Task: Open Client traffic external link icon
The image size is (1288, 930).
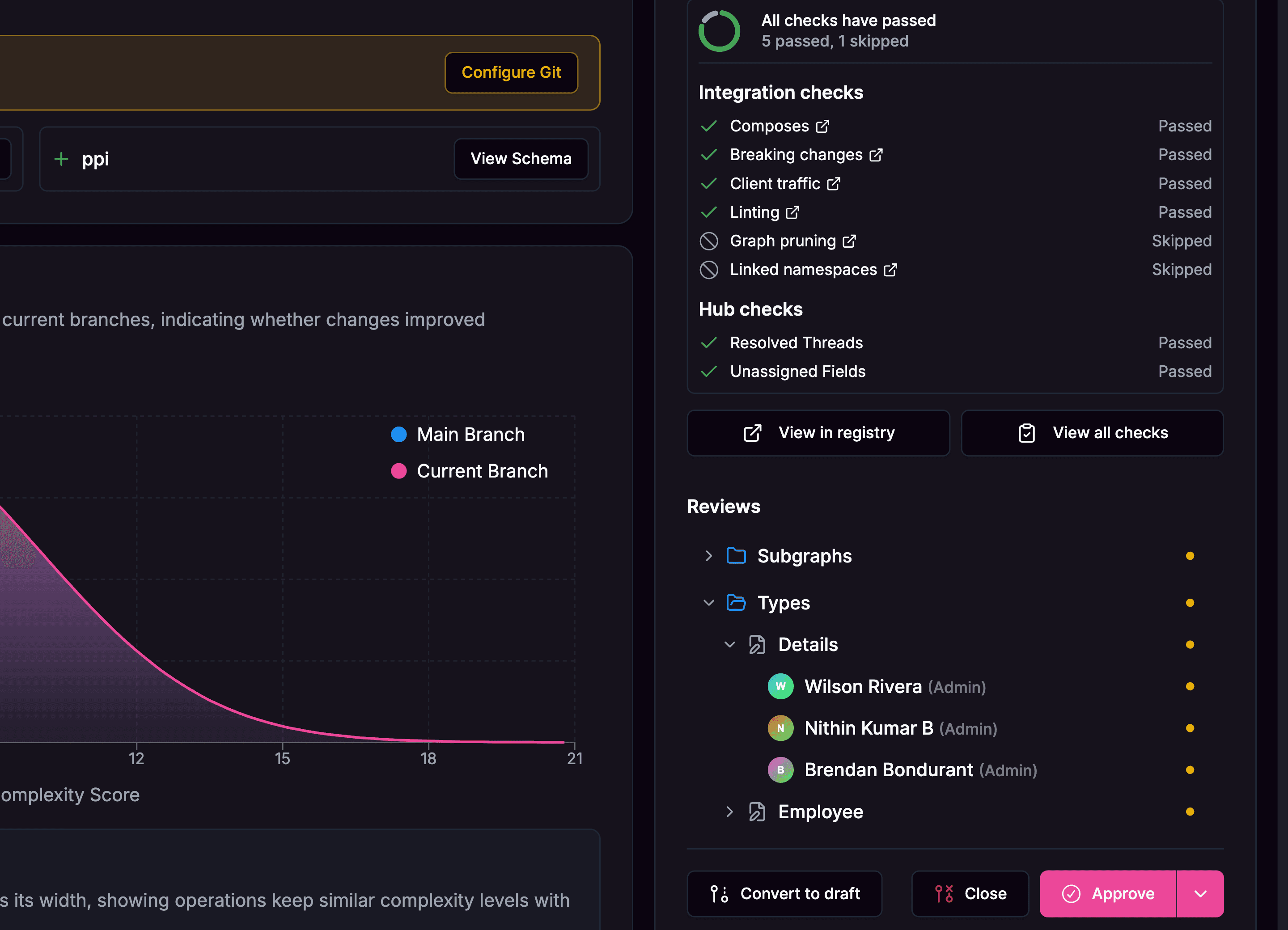Action: (833, 184)
